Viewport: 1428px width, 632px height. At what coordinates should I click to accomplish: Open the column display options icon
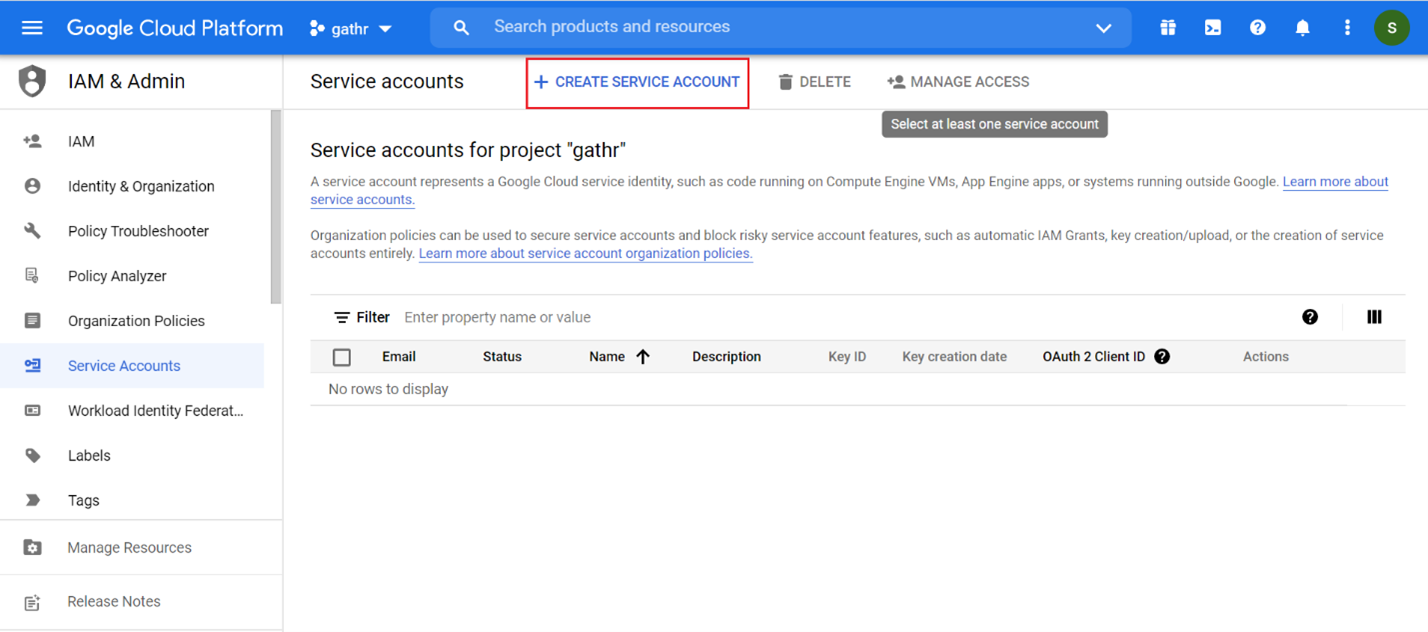(1373, 316)
